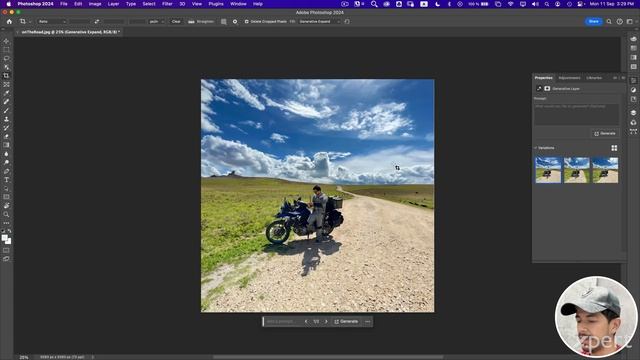This screenshot has width=640, height=360.
Task: Click the Straighten button
Action: (x=201, y=22)
